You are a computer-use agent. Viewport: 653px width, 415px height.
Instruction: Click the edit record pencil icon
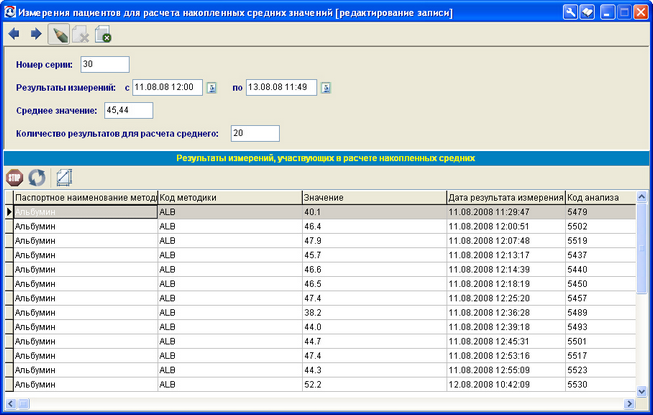point(59,35)
